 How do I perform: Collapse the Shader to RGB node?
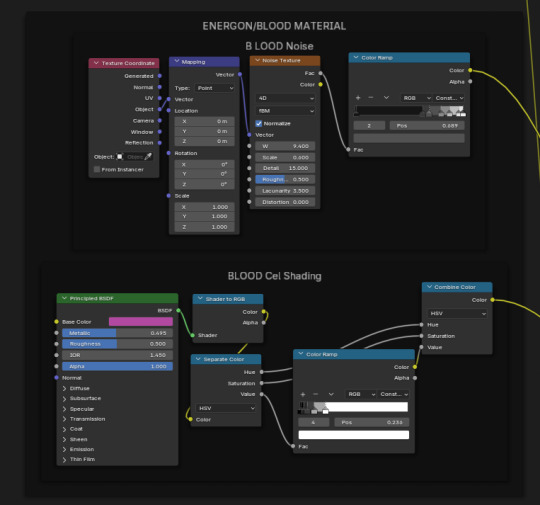point(200,299)
